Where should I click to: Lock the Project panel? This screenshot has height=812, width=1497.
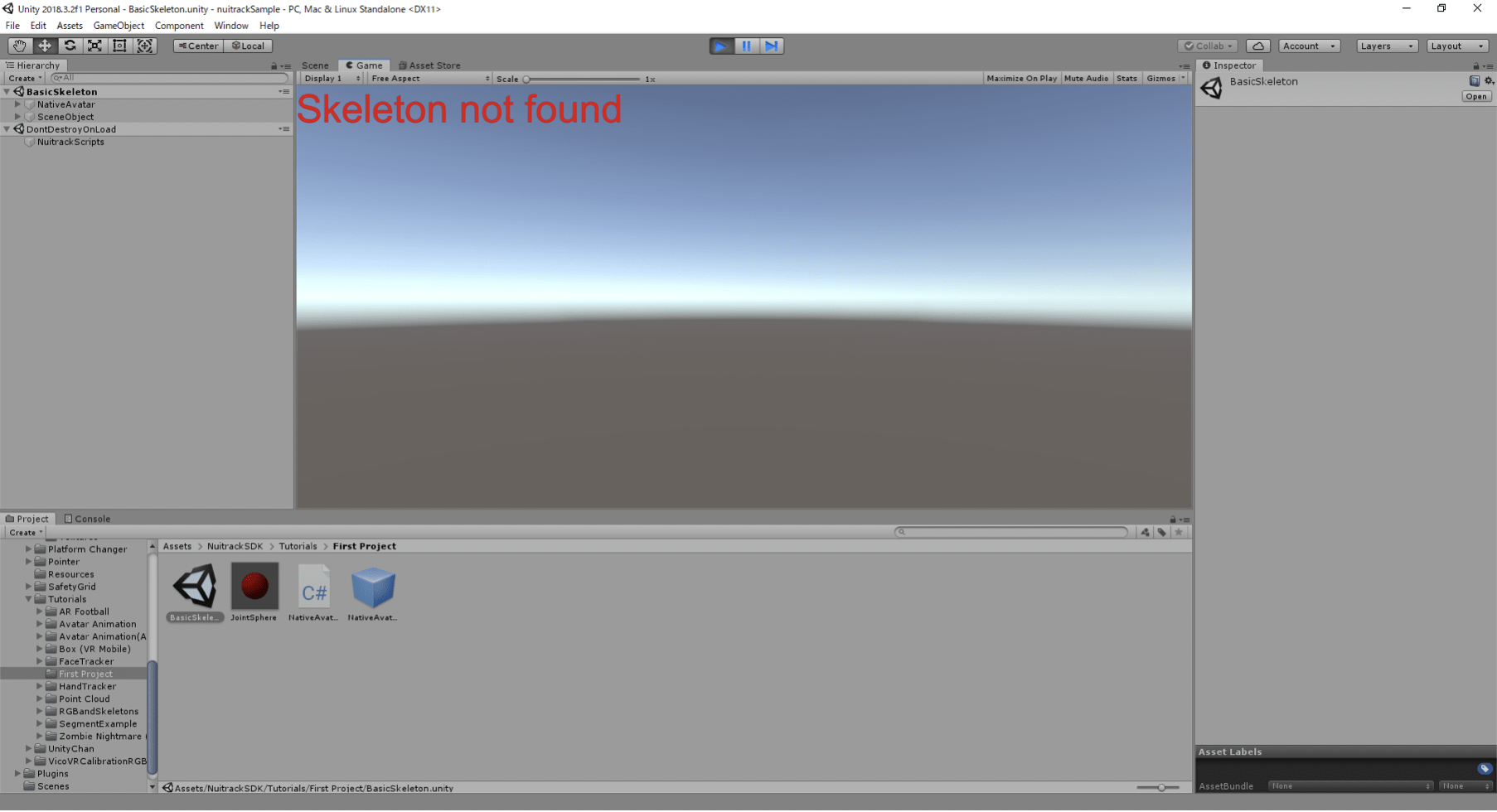click(1173, 520)
